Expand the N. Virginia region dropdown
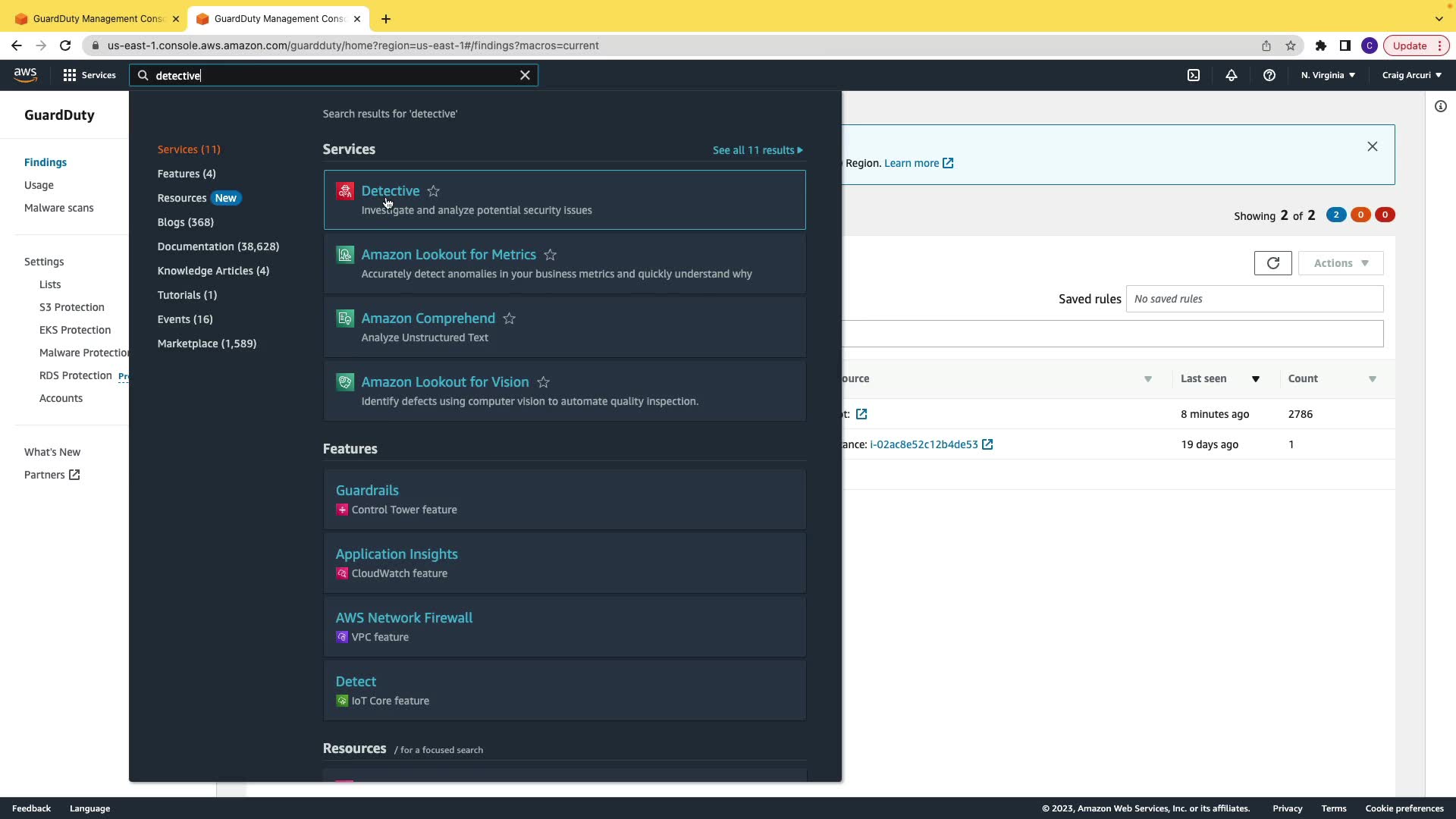This screenshot has width=1456, height=819. [x=1328, y=75]
